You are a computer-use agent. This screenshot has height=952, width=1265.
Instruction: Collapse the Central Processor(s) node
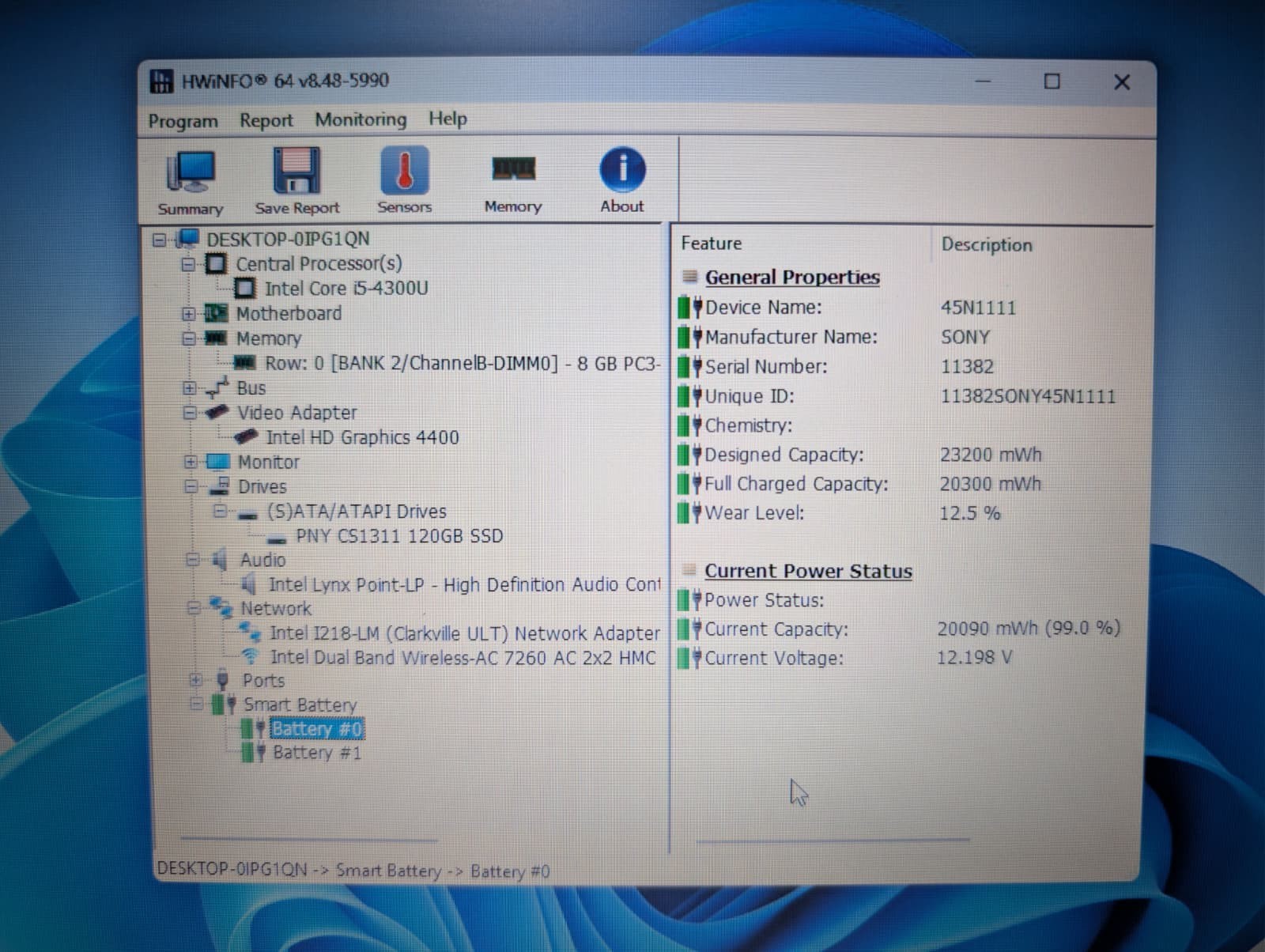[x=188, y=264]
